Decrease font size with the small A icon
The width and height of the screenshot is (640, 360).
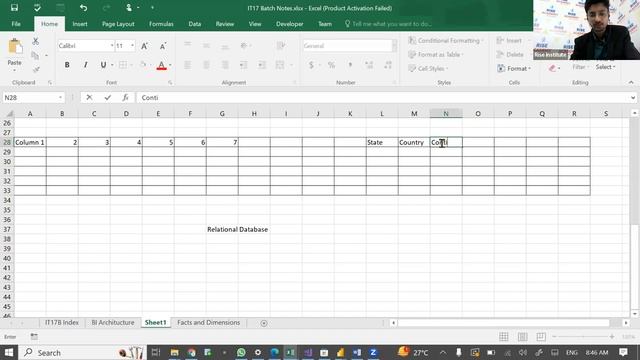pos(163,46)
